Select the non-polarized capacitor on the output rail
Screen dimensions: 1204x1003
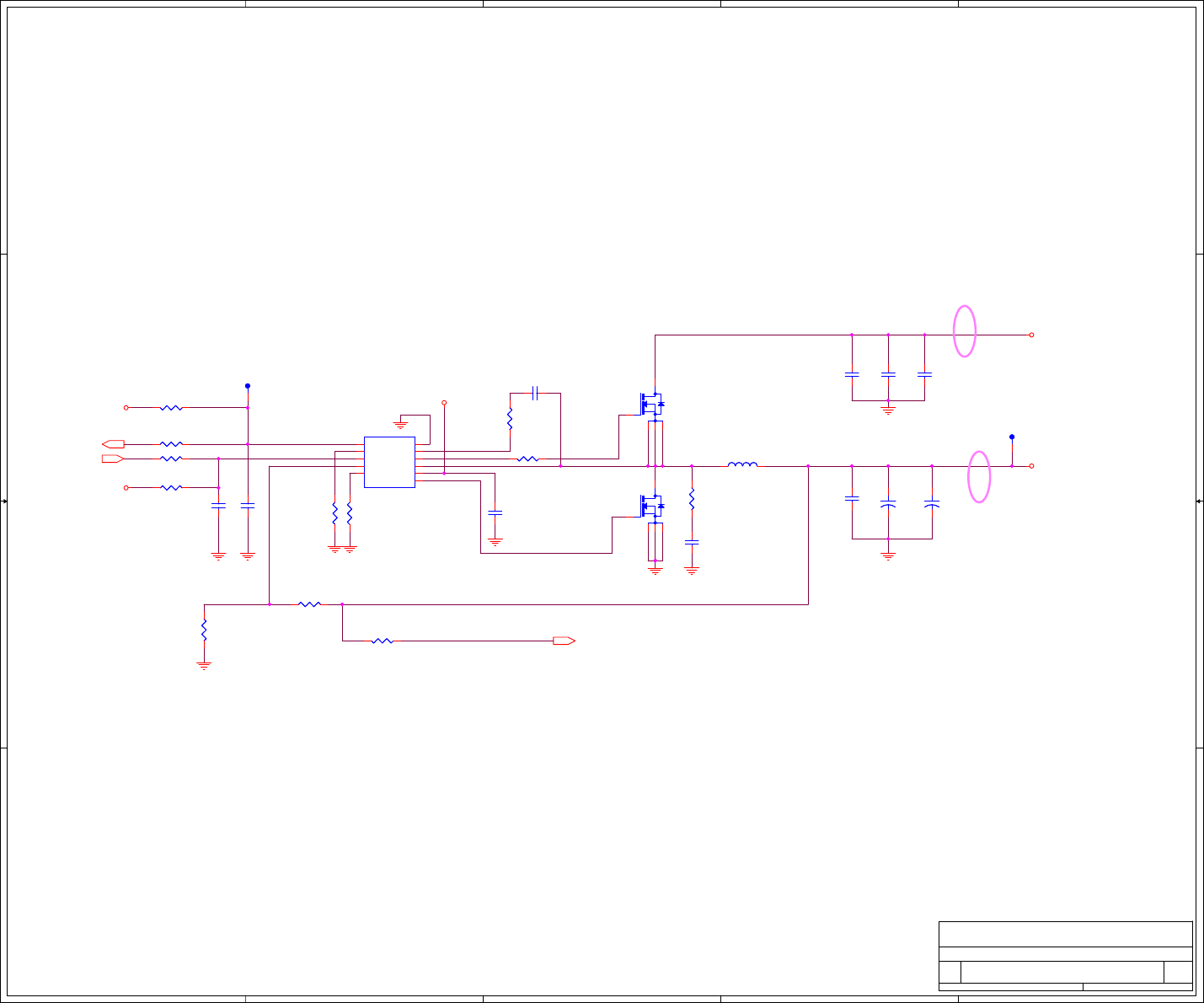(852, 499)
